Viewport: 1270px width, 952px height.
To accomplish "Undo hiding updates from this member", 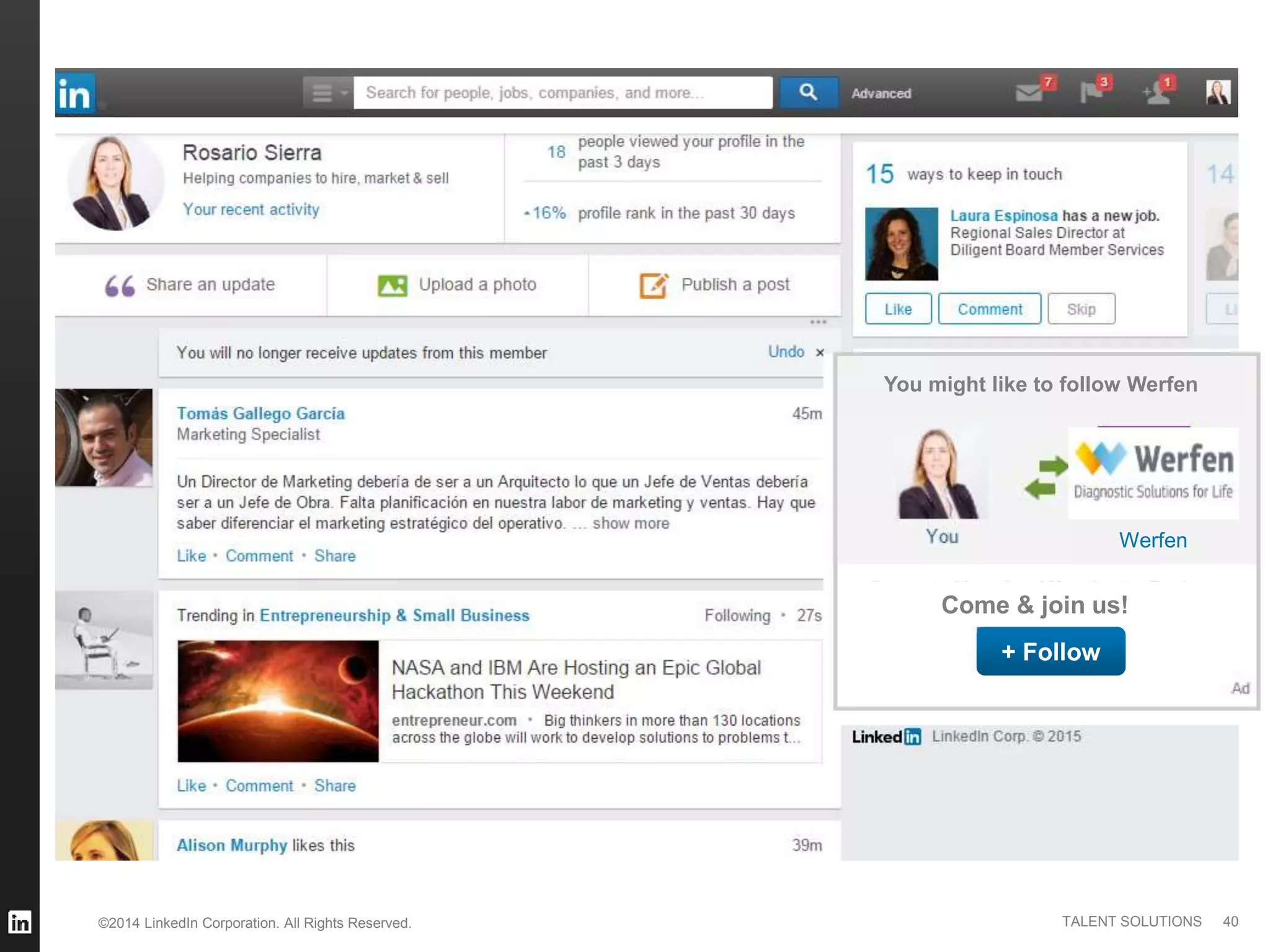I will 786,351.
